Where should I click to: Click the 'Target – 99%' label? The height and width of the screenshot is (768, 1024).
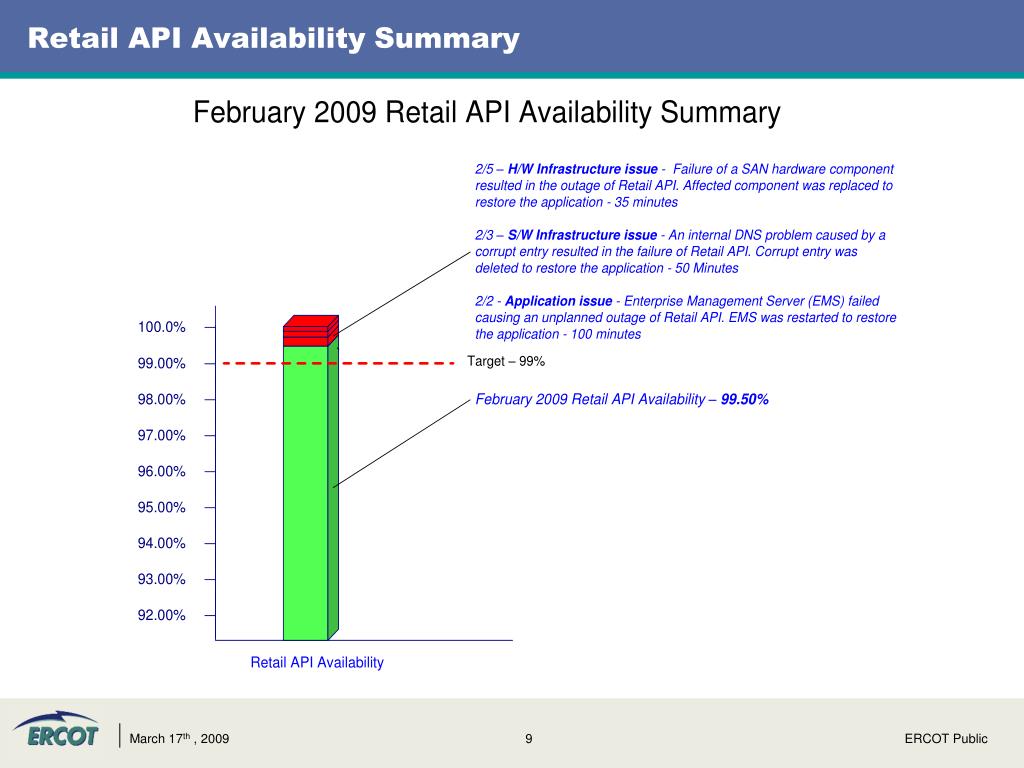506,361
